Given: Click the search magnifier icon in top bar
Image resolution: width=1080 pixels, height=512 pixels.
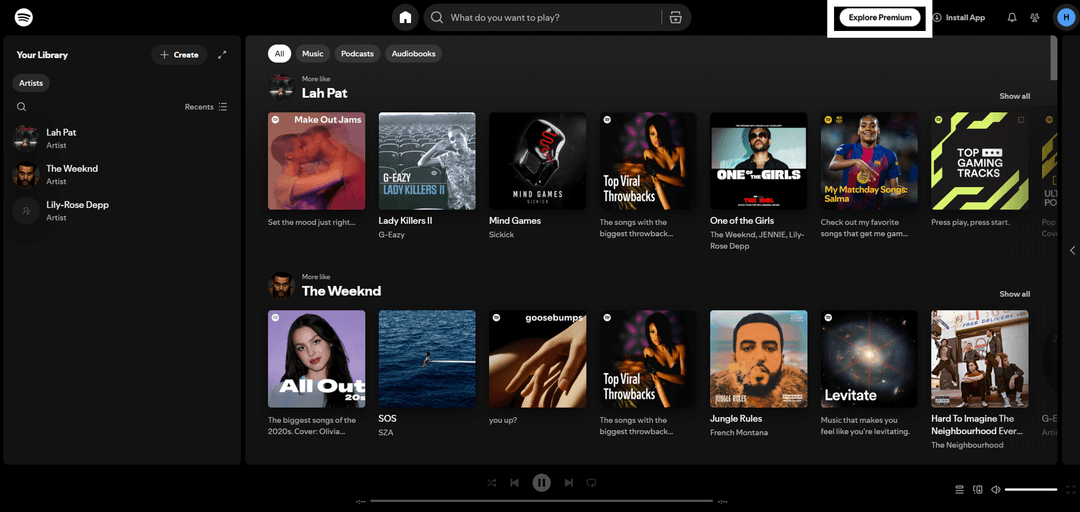Looking at the screenshot, I should (437, 18).
